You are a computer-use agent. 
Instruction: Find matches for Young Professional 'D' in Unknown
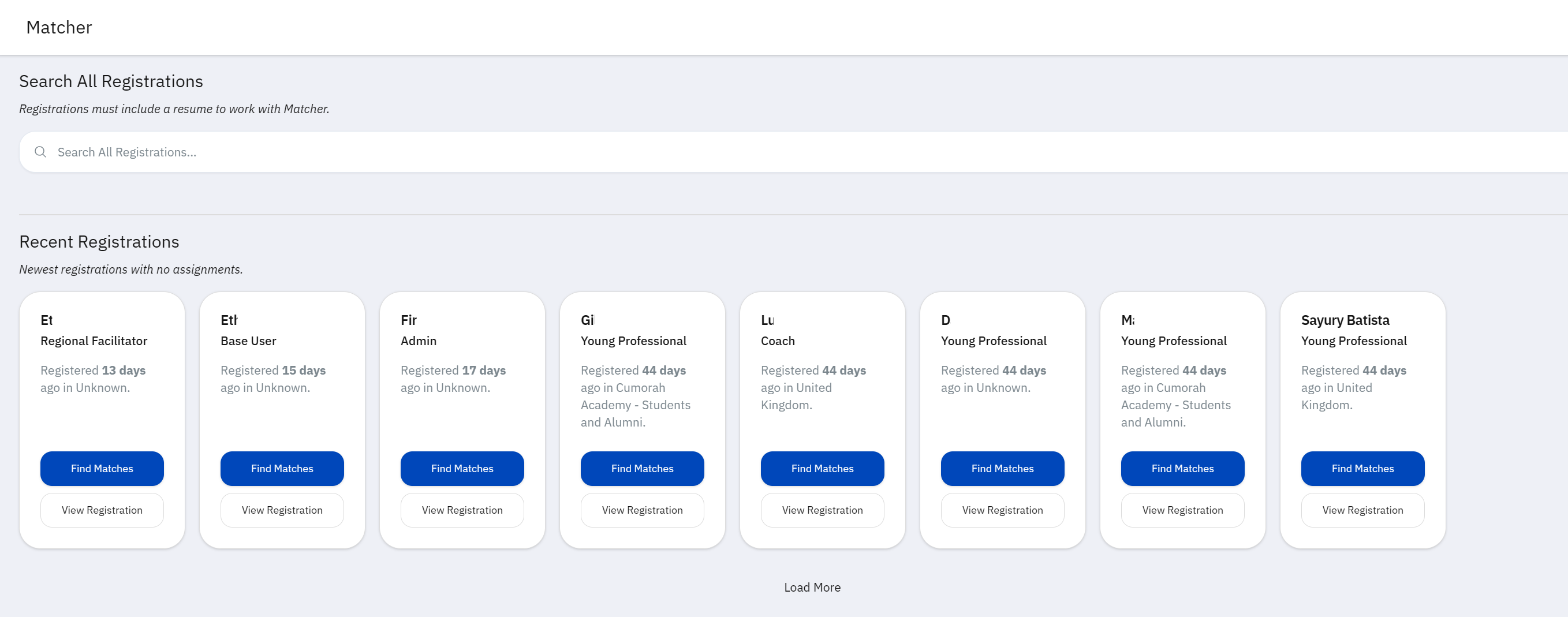(x=1002, y=469)
